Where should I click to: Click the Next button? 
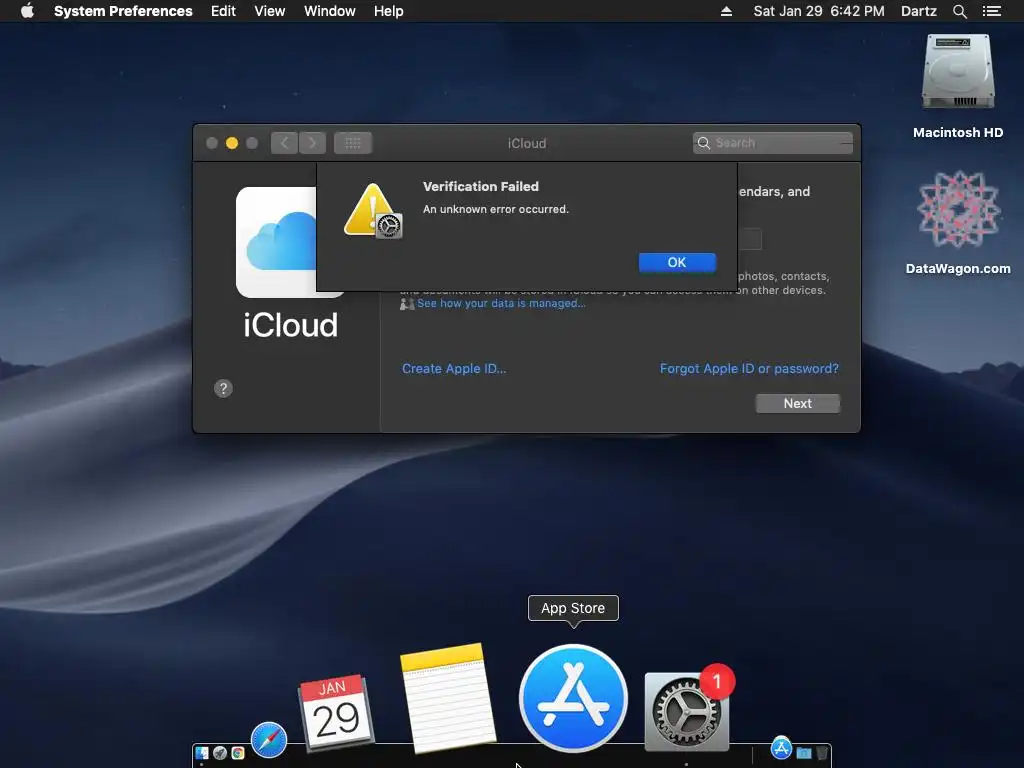pos(797,404)
